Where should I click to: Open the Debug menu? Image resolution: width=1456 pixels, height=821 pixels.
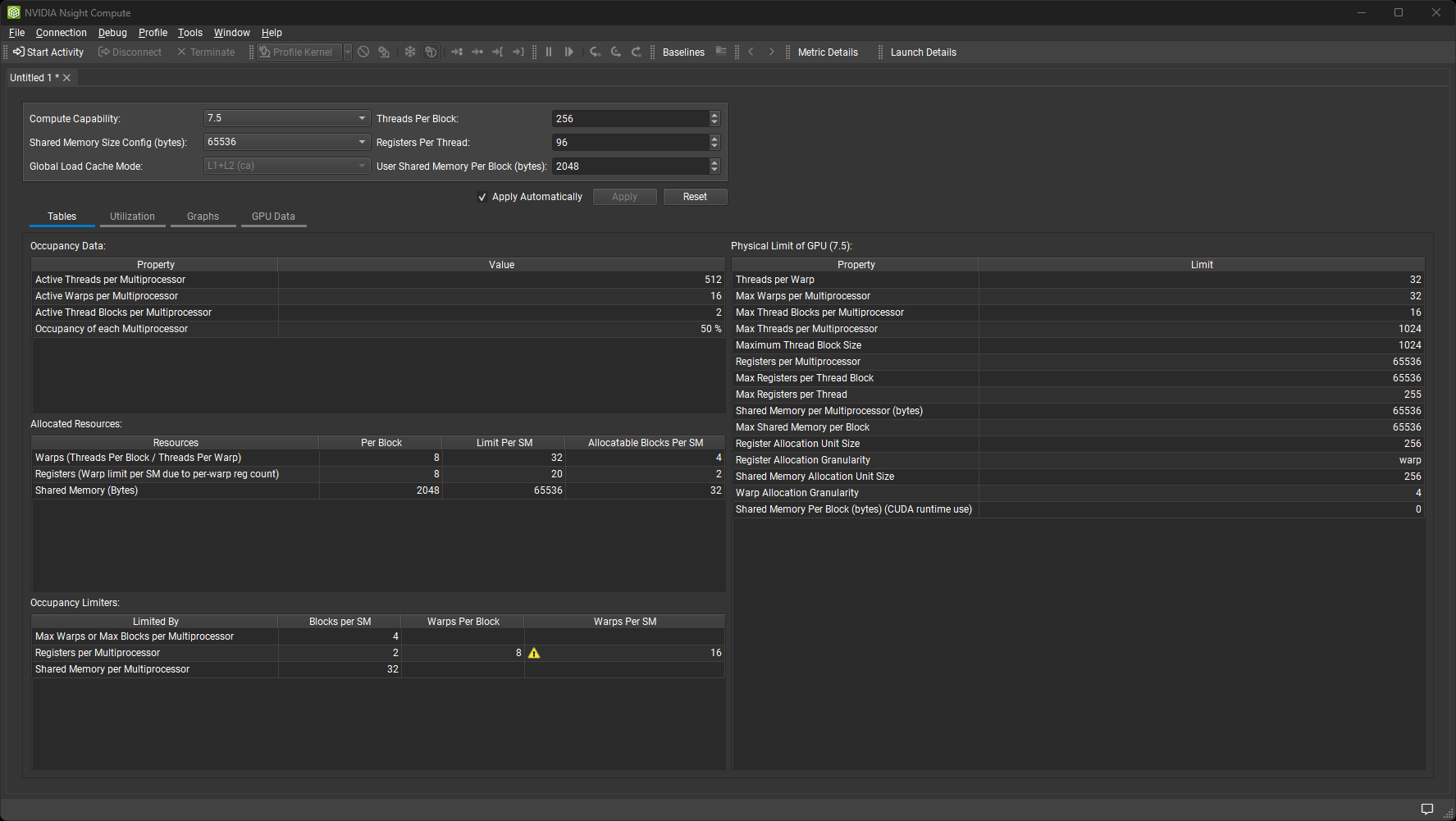click(112, 33)
